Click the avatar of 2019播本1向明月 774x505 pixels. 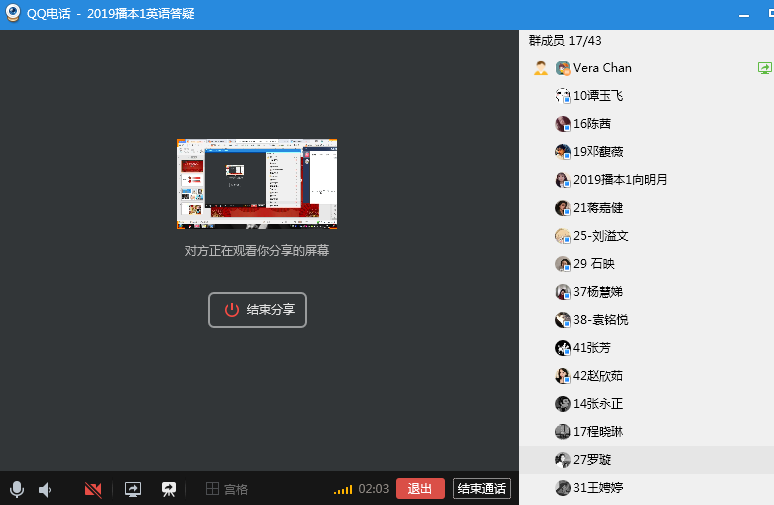[x=563, y=180]
